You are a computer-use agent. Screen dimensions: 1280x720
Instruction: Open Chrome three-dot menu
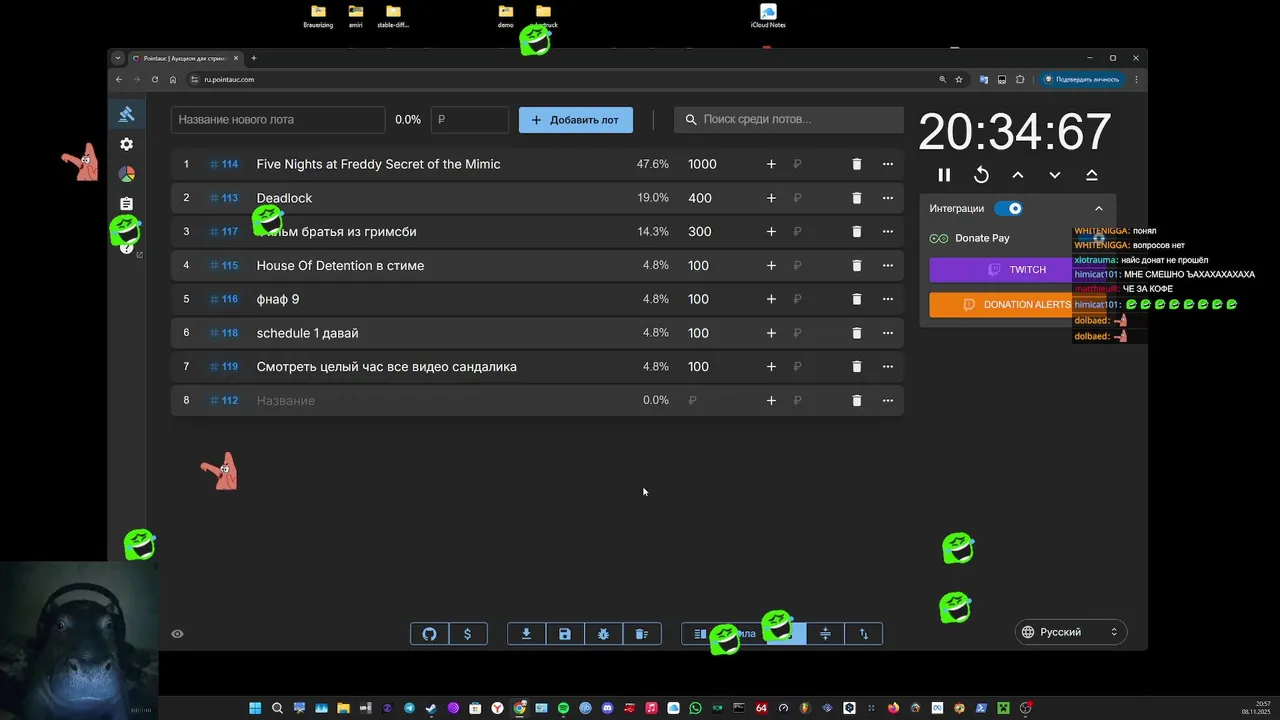pyautogui.click(x=1137, y=79)
